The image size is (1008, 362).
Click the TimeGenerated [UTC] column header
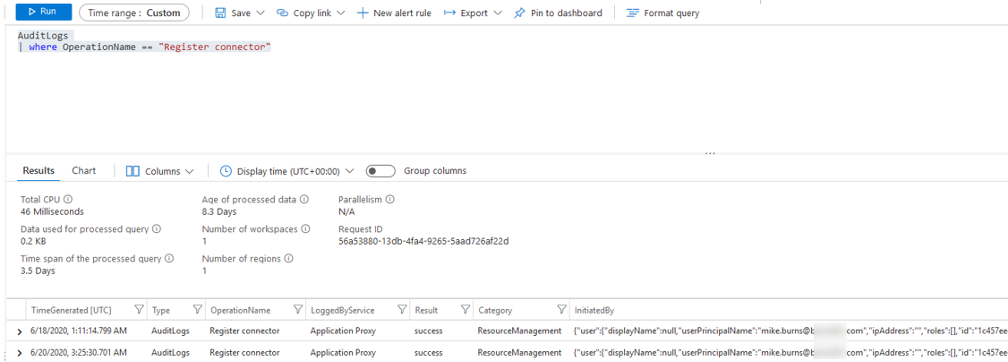click(71, 311)
